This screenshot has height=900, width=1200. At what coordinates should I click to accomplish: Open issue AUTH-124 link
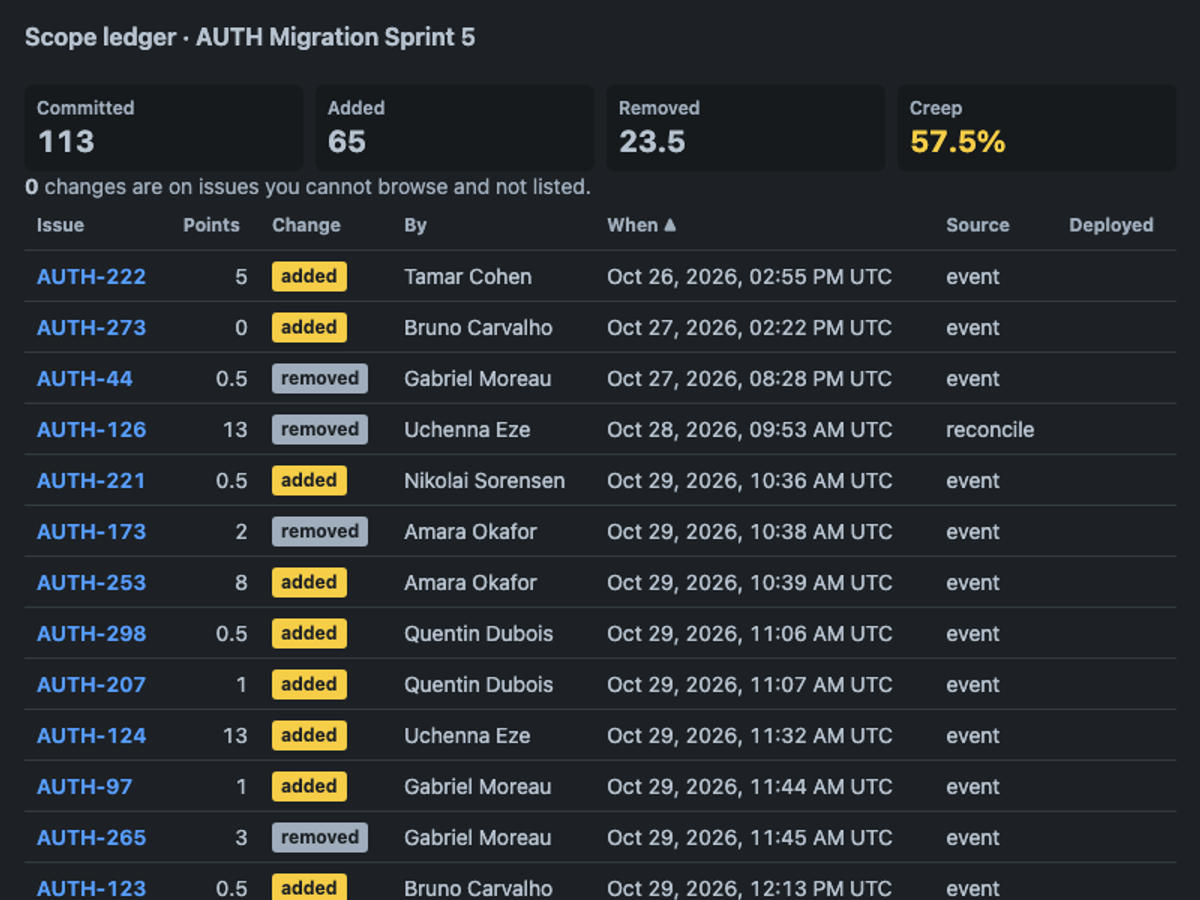(x=91, y=736)
